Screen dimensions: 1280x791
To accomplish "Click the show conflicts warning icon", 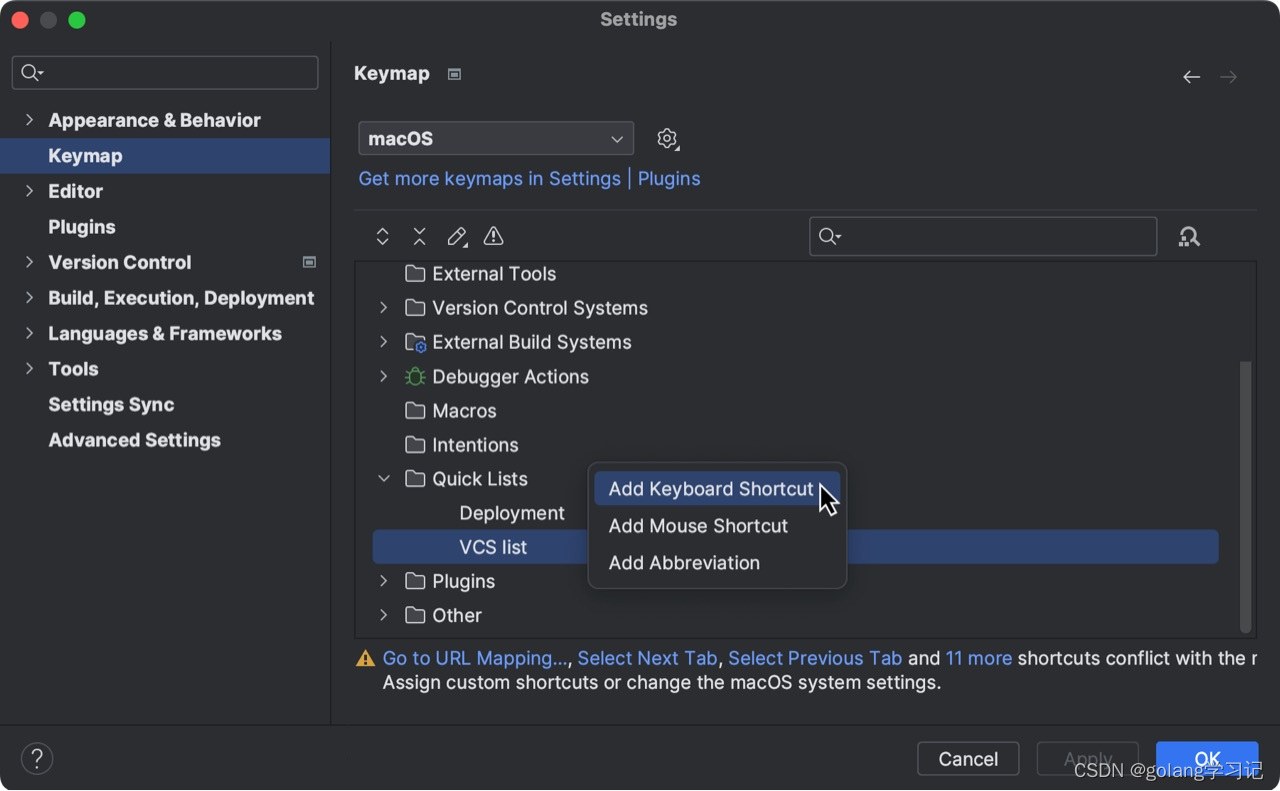I will (x=493, y=237).
